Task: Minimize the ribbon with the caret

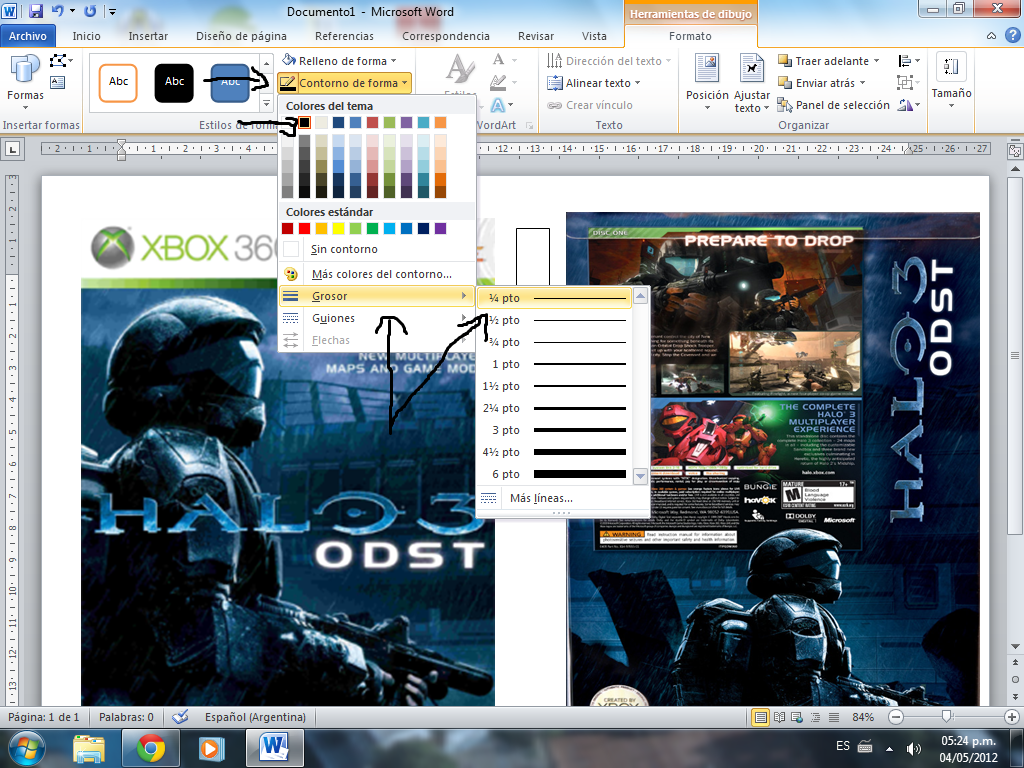Action: click(992, 36)
